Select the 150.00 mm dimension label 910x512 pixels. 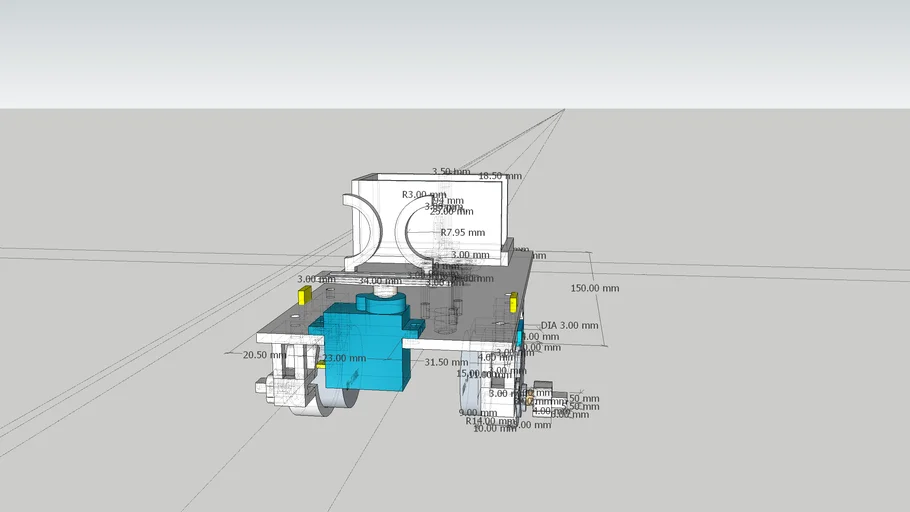594,288
